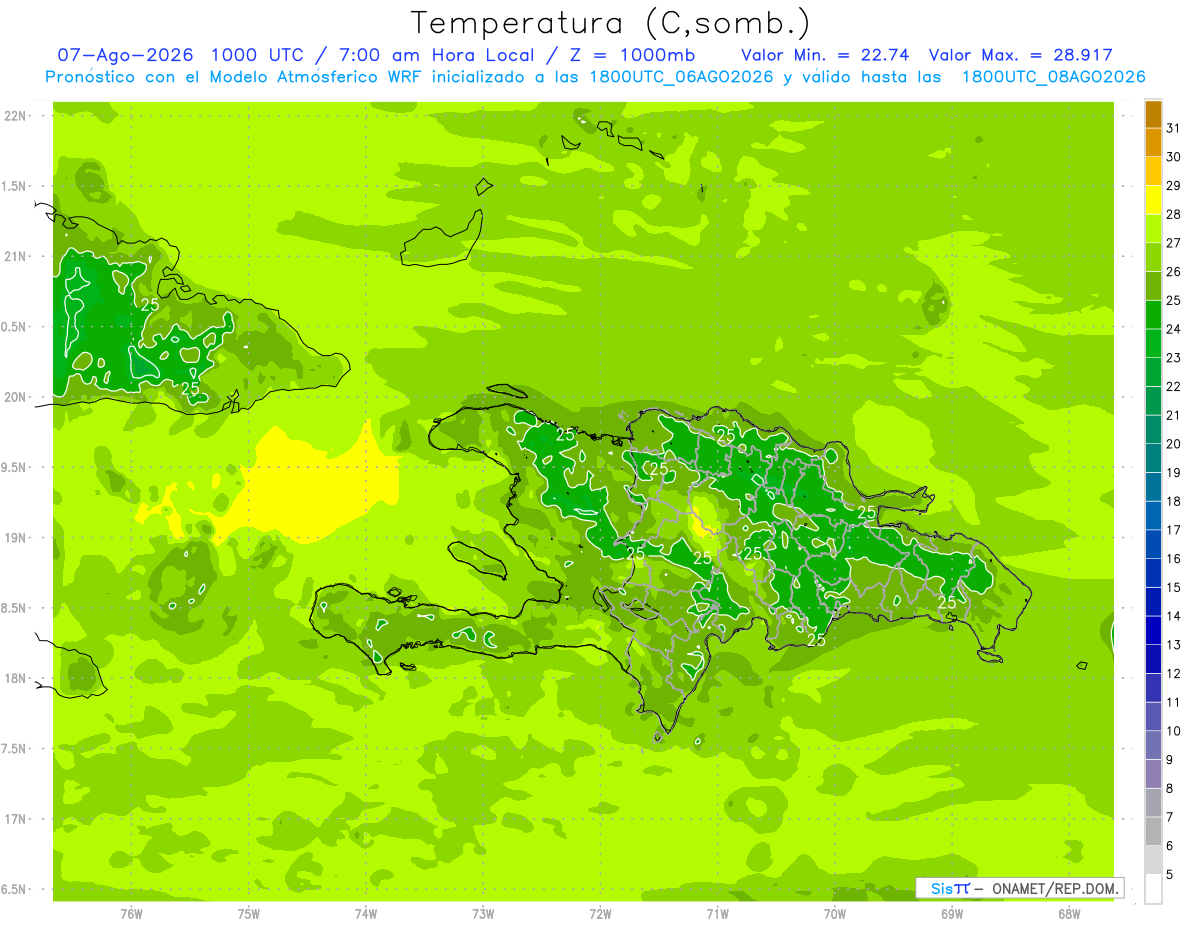Viewport: 1200px width, 927px height.
Task: Click legend value label '12'
Action: [1174, 673]
